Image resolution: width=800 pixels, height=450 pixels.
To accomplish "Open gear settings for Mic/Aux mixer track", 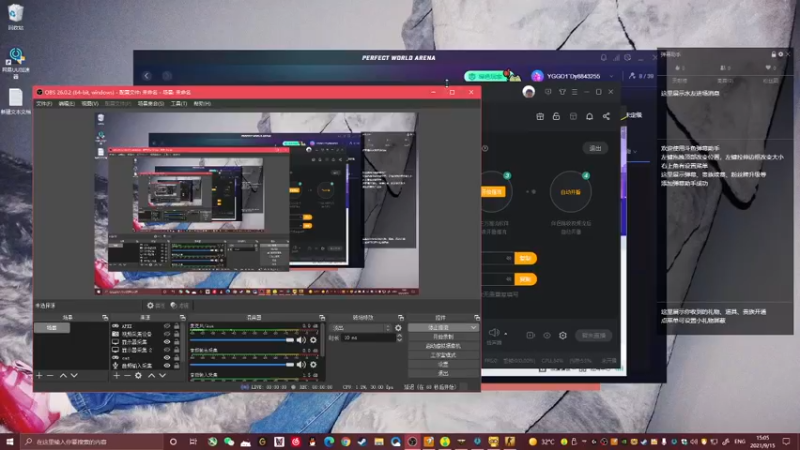I will [313, 340].
